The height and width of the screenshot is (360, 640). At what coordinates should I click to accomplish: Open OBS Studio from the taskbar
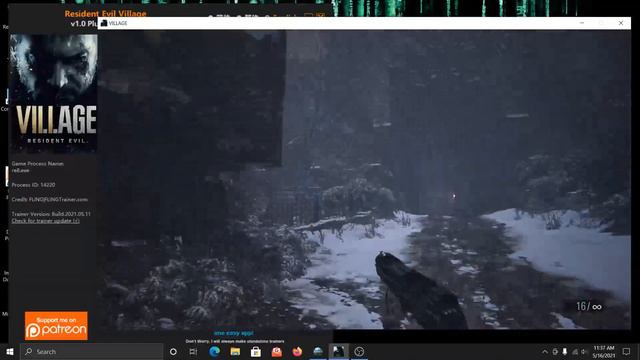point(359,351)
